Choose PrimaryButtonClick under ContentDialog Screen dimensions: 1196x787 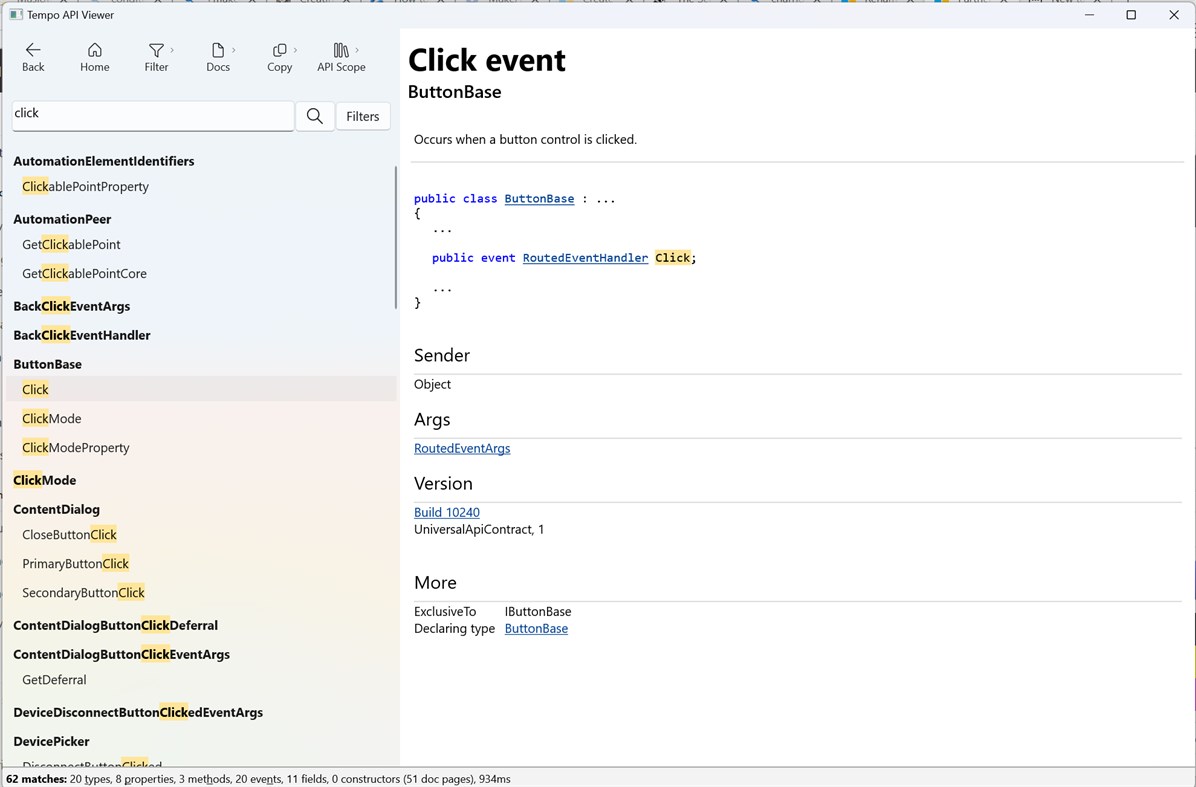tap(75, 563)
